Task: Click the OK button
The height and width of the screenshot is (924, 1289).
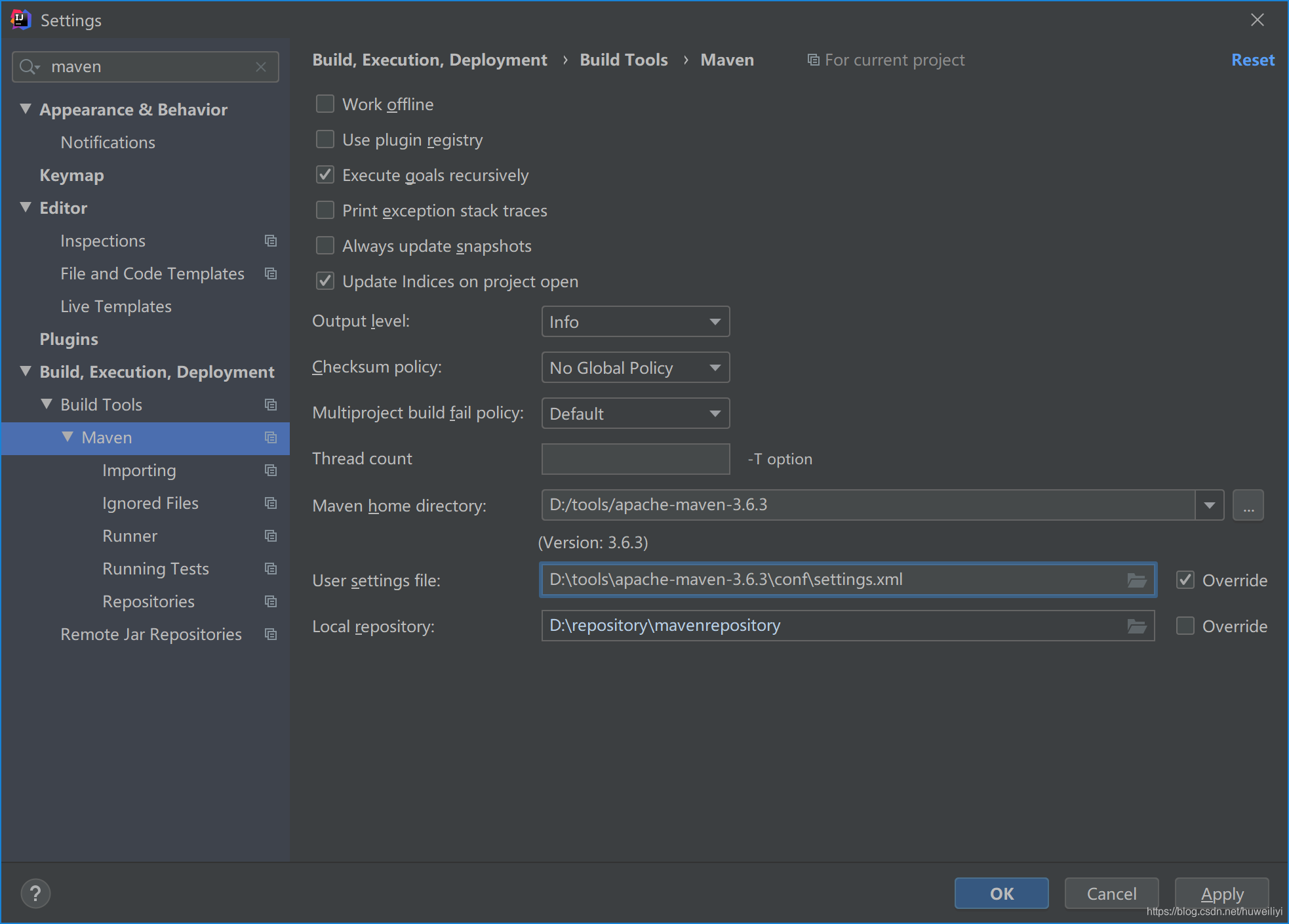Action: tap(1001, 893)
